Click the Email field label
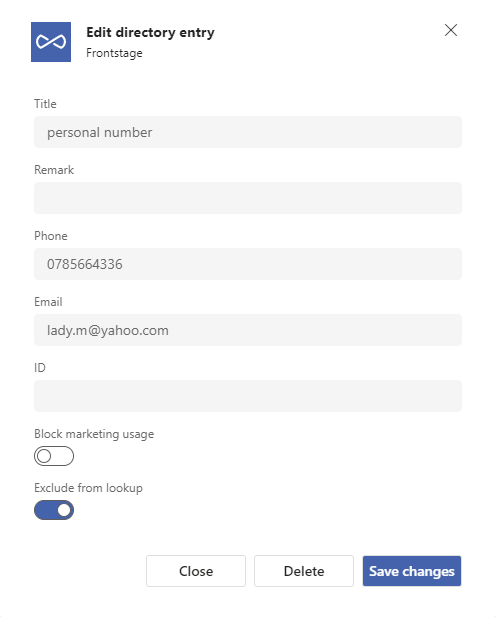The image size is (496, 617). click(48, 302)
